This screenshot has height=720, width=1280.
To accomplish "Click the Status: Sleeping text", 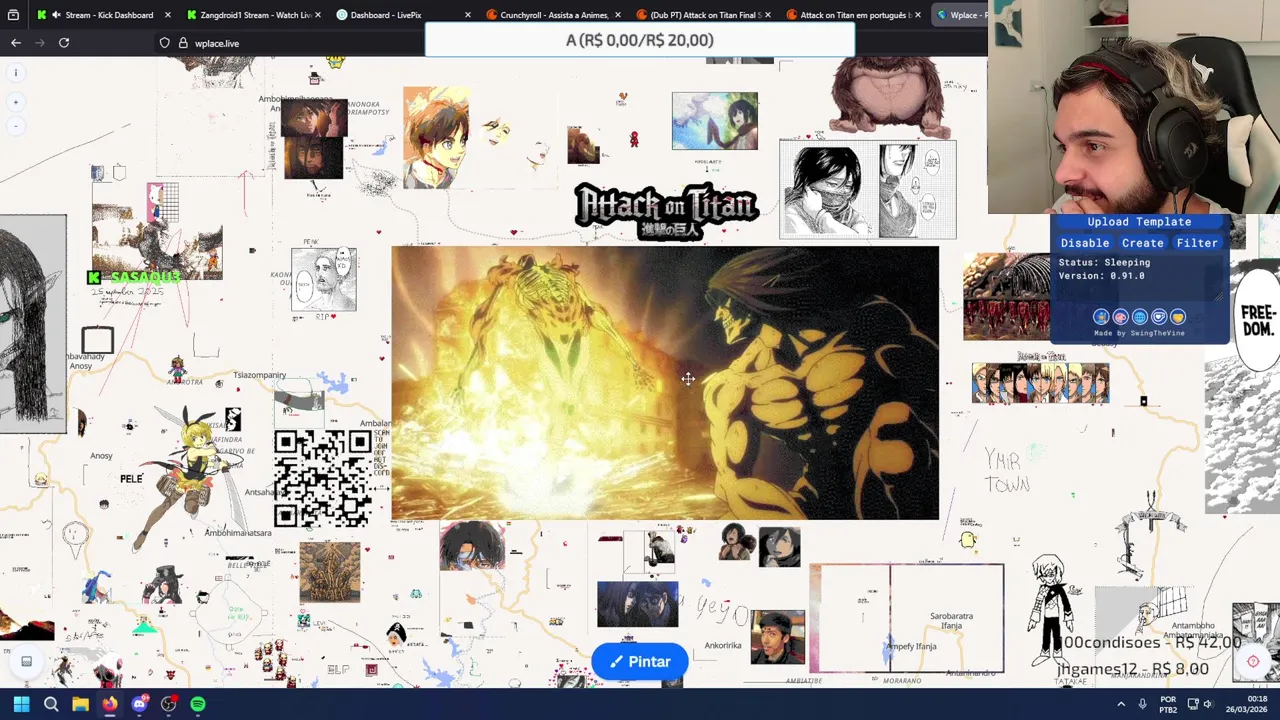I will (1104, 262).
